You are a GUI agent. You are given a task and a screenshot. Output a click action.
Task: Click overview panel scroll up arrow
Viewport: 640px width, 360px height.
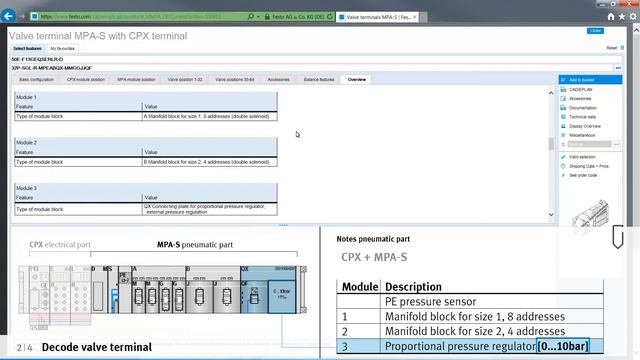click(551, 93)
